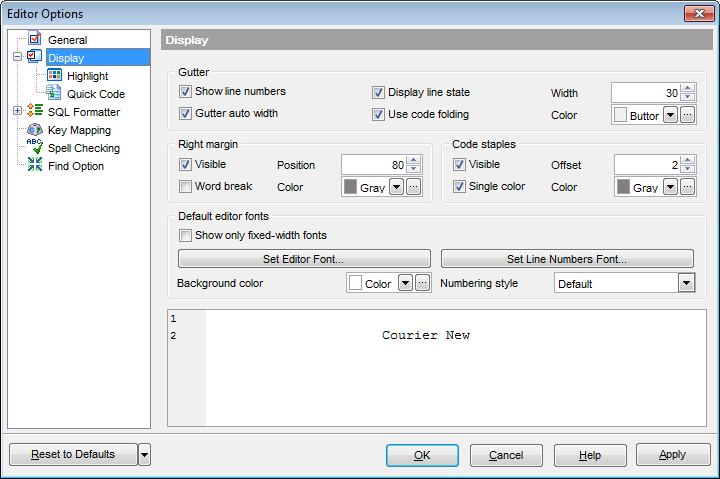Screen dimensions: 720x479
Task: Enable Word break checkbox
Action: tap(186, 187)
